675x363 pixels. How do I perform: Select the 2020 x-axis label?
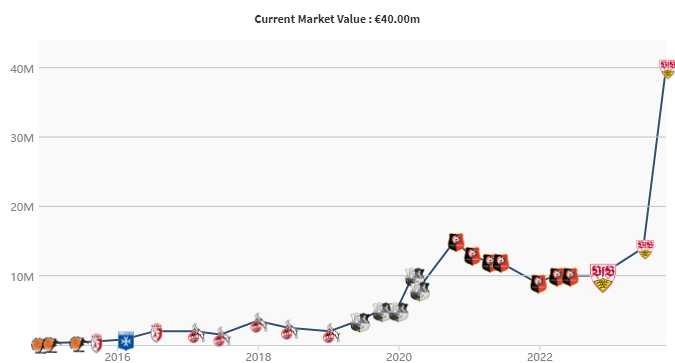pyautogui.click(x=399, y=357)
